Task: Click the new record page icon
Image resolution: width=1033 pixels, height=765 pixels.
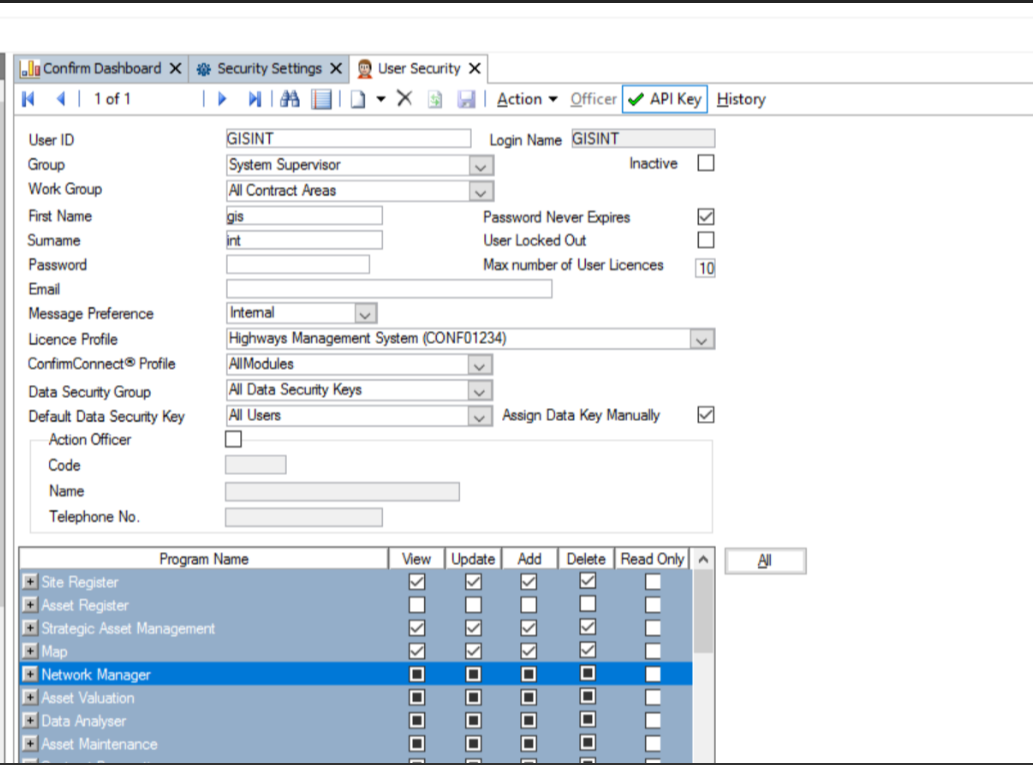Action: tap(358, 99)
